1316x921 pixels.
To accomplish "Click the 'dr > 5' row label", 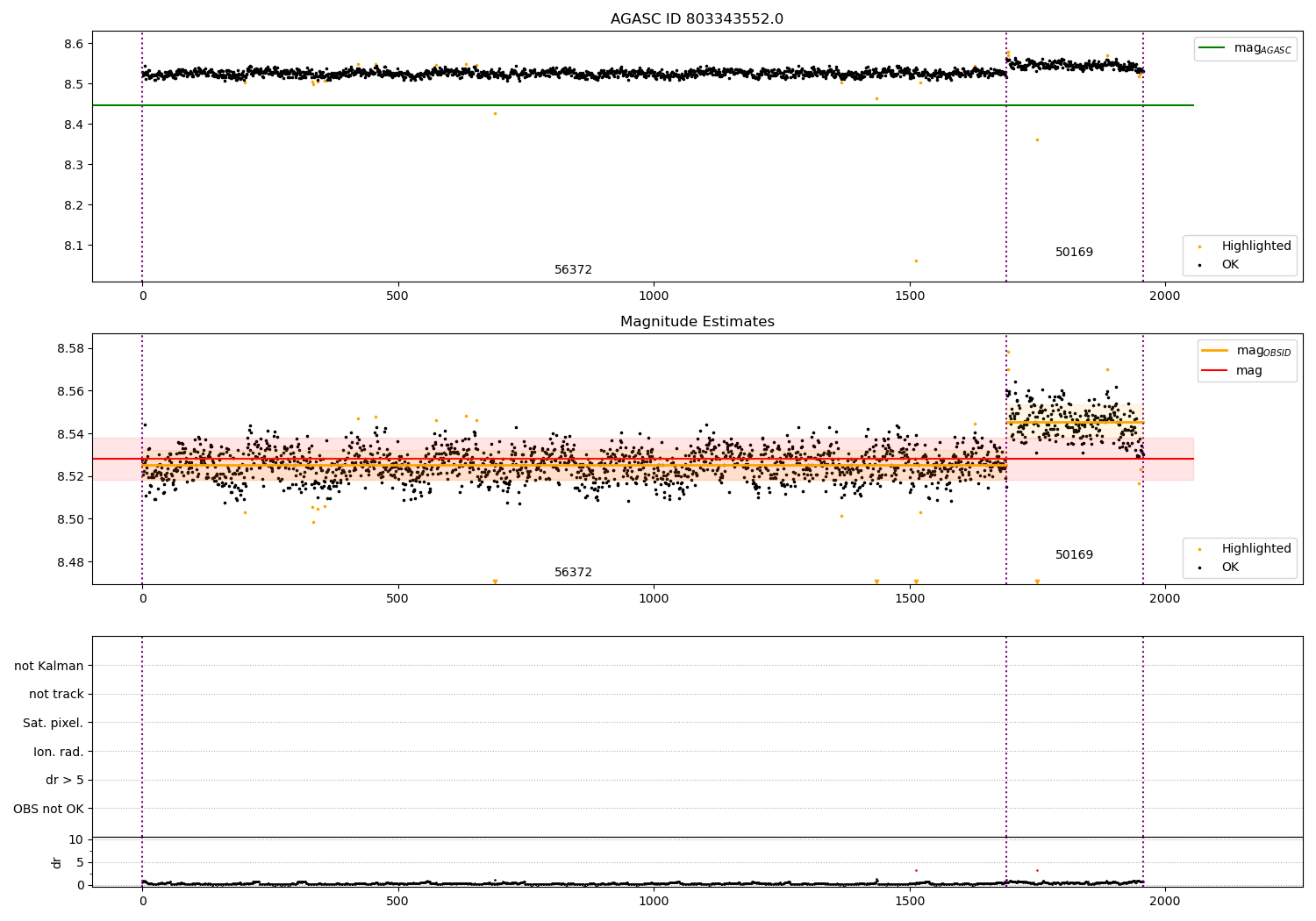I will tap(65, 780).
